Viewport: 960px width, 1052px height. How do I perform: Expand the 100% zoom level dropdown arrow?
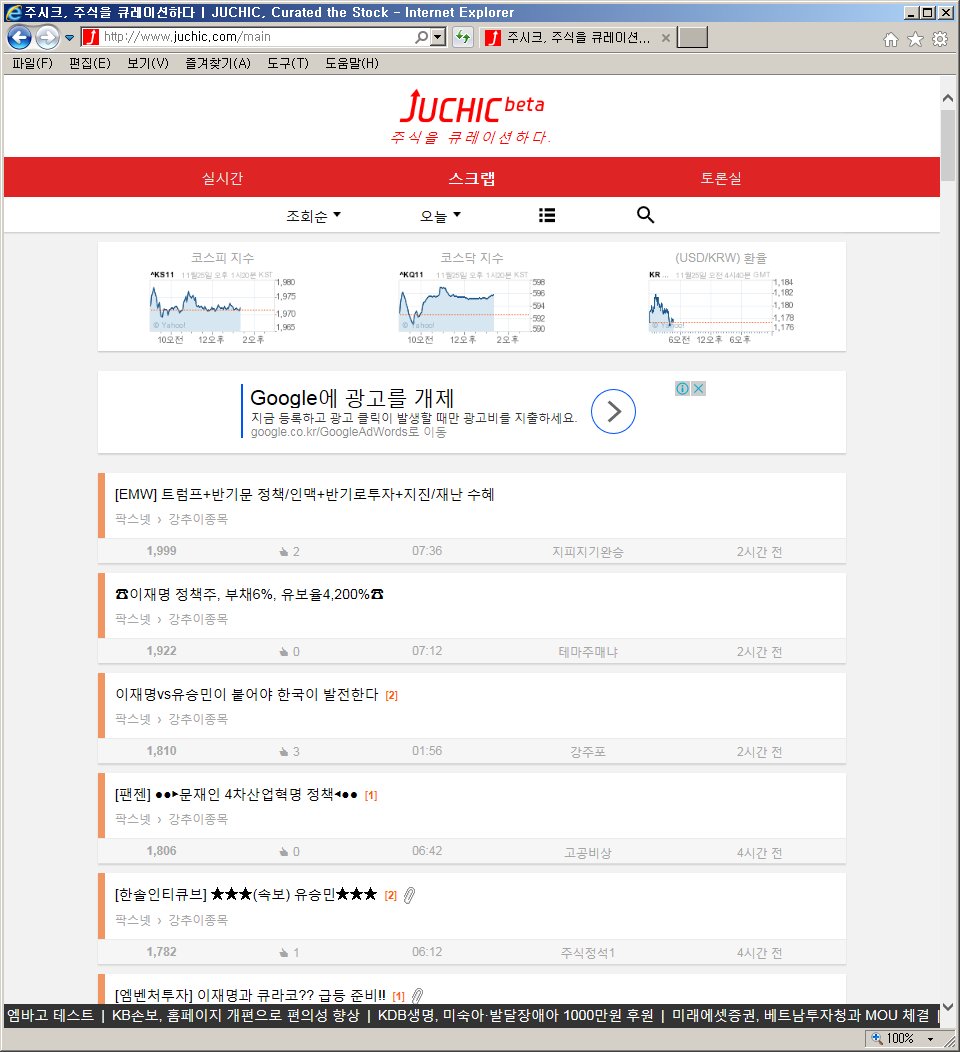(930, 1039)
